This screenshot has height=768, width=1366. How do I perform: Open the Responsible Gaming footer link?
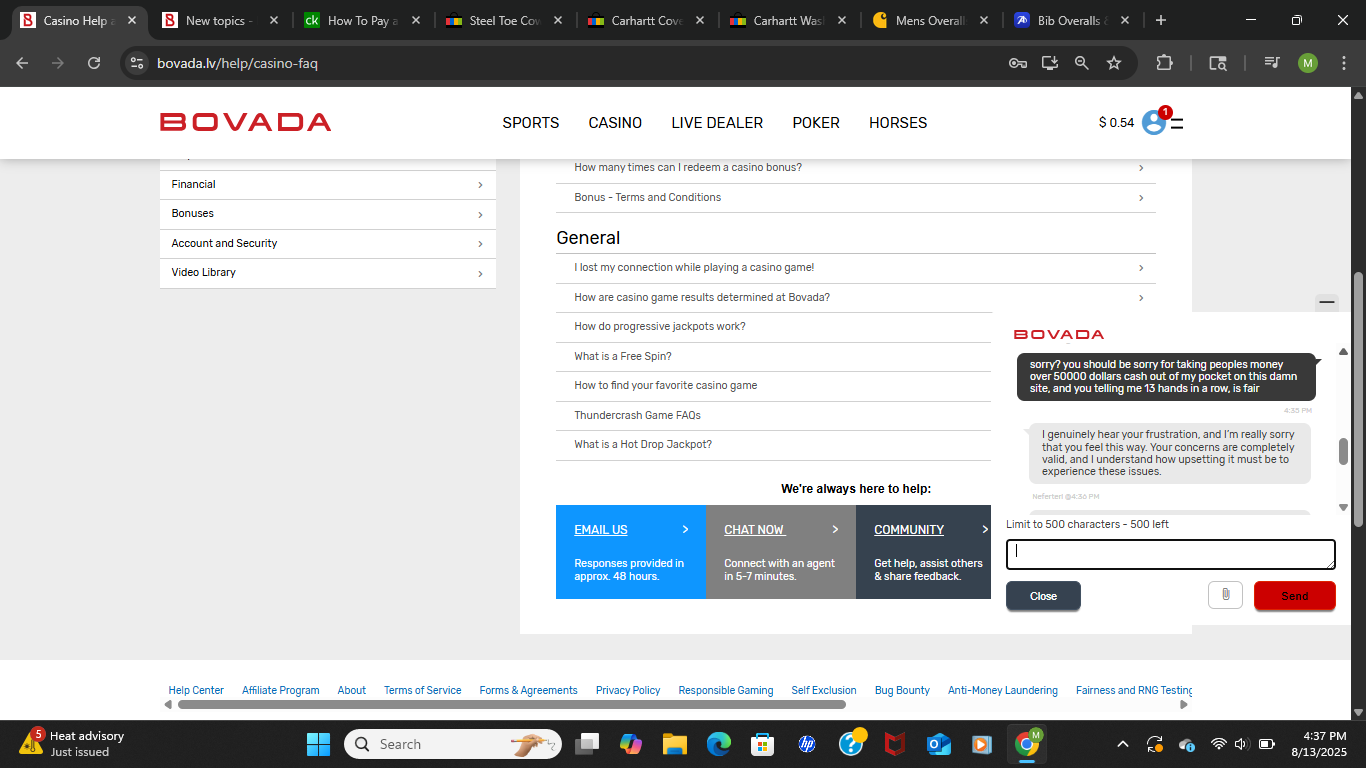(725, 690)
